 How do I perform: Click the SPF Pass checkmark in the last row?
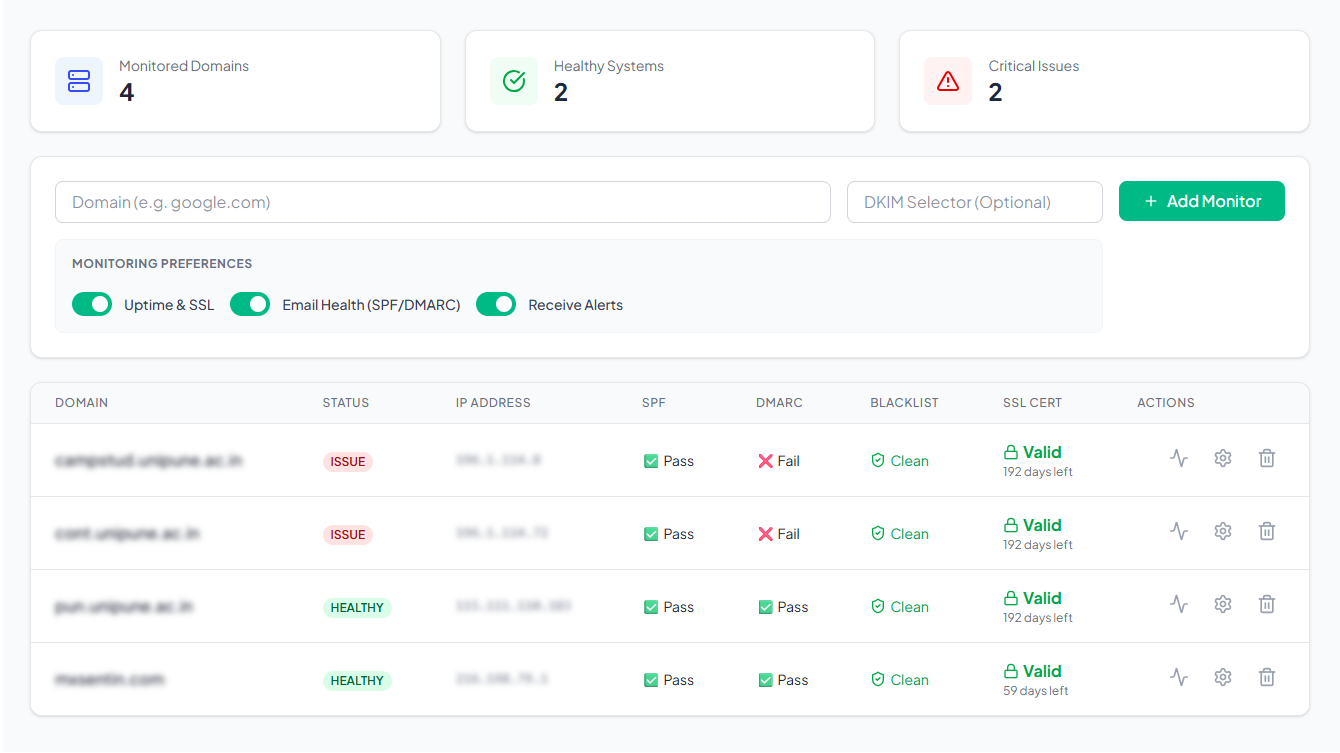coord(652,679)
